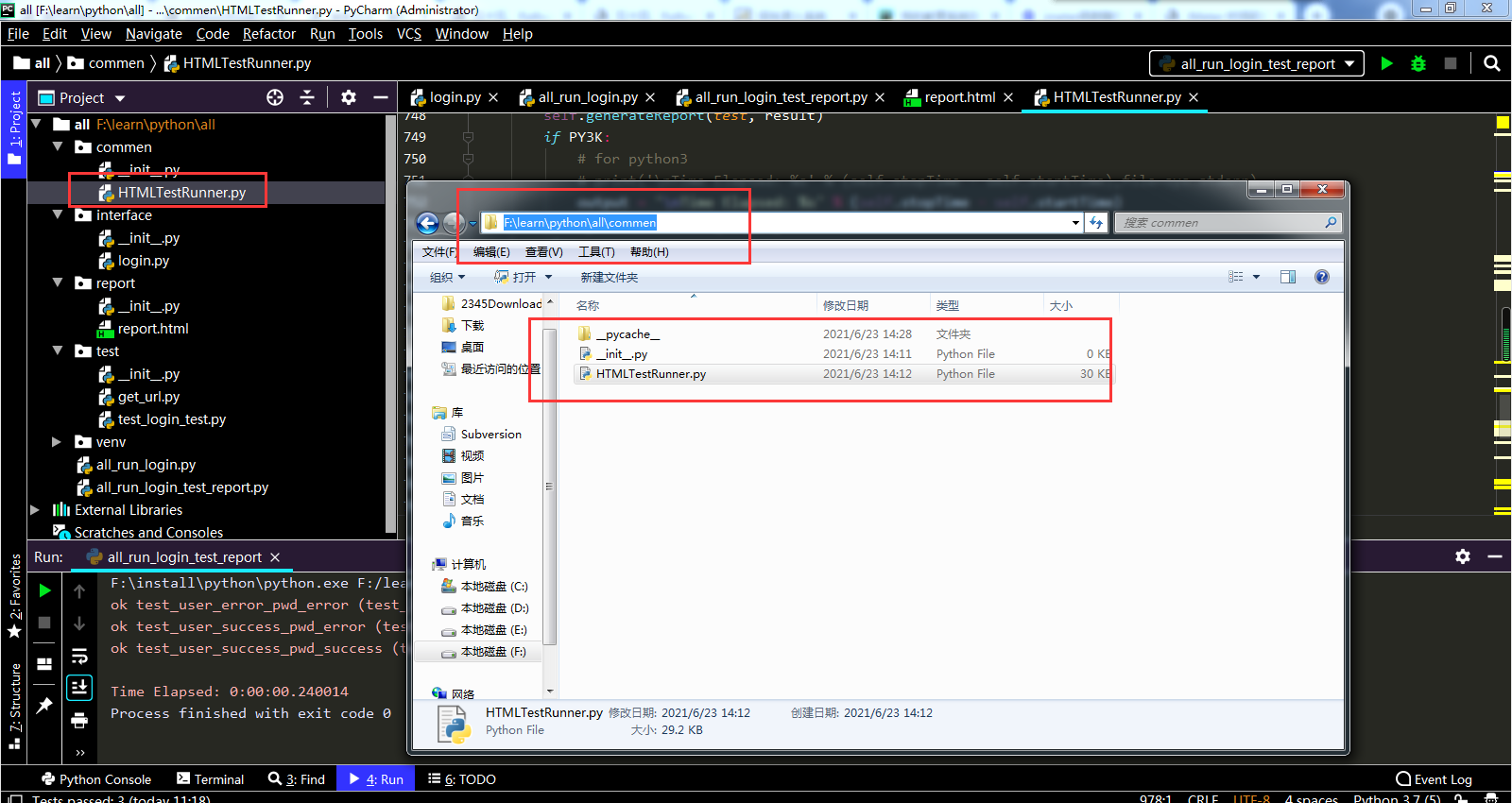1512x803 pixels.
Task: Click the Explorer address bar path
Action: click(x=579, y=223)
